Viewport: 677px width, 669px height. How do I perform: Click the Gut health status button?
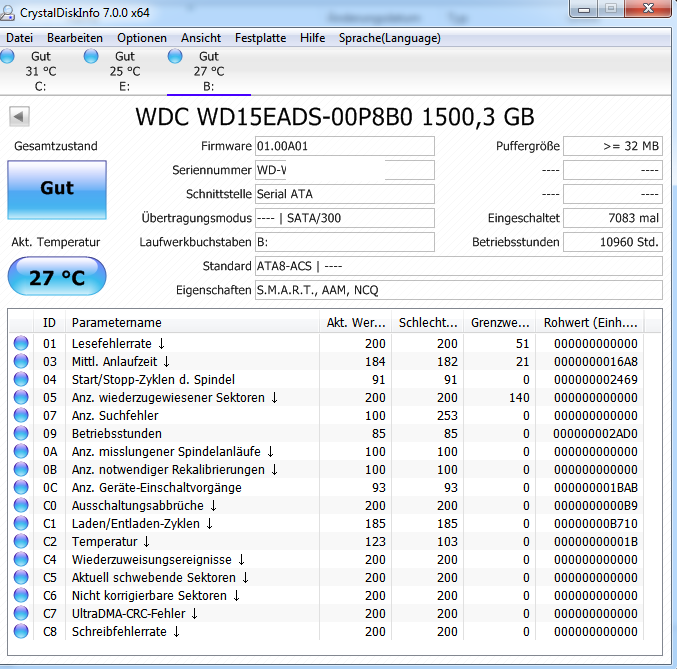pos(57,190)
